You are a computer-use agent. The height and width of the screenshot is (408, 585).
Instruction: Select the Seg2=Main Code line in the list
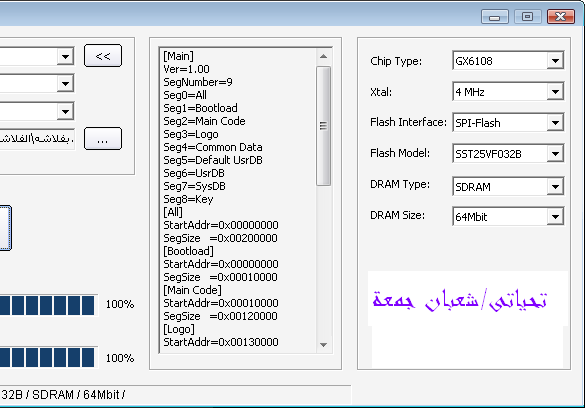click(x=204, y=121)
